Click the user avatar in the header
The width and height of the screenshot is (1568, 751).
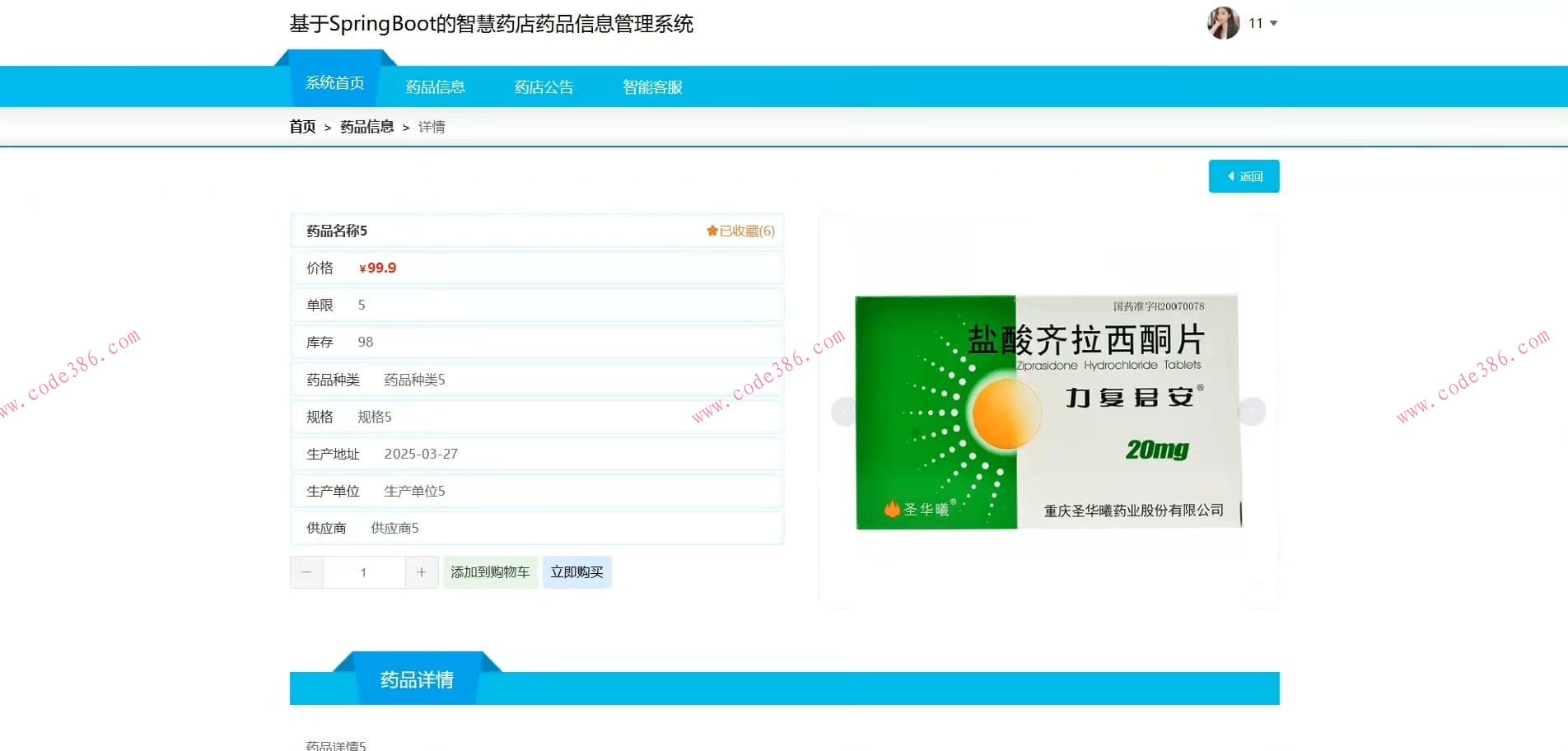pos(1224,23)
